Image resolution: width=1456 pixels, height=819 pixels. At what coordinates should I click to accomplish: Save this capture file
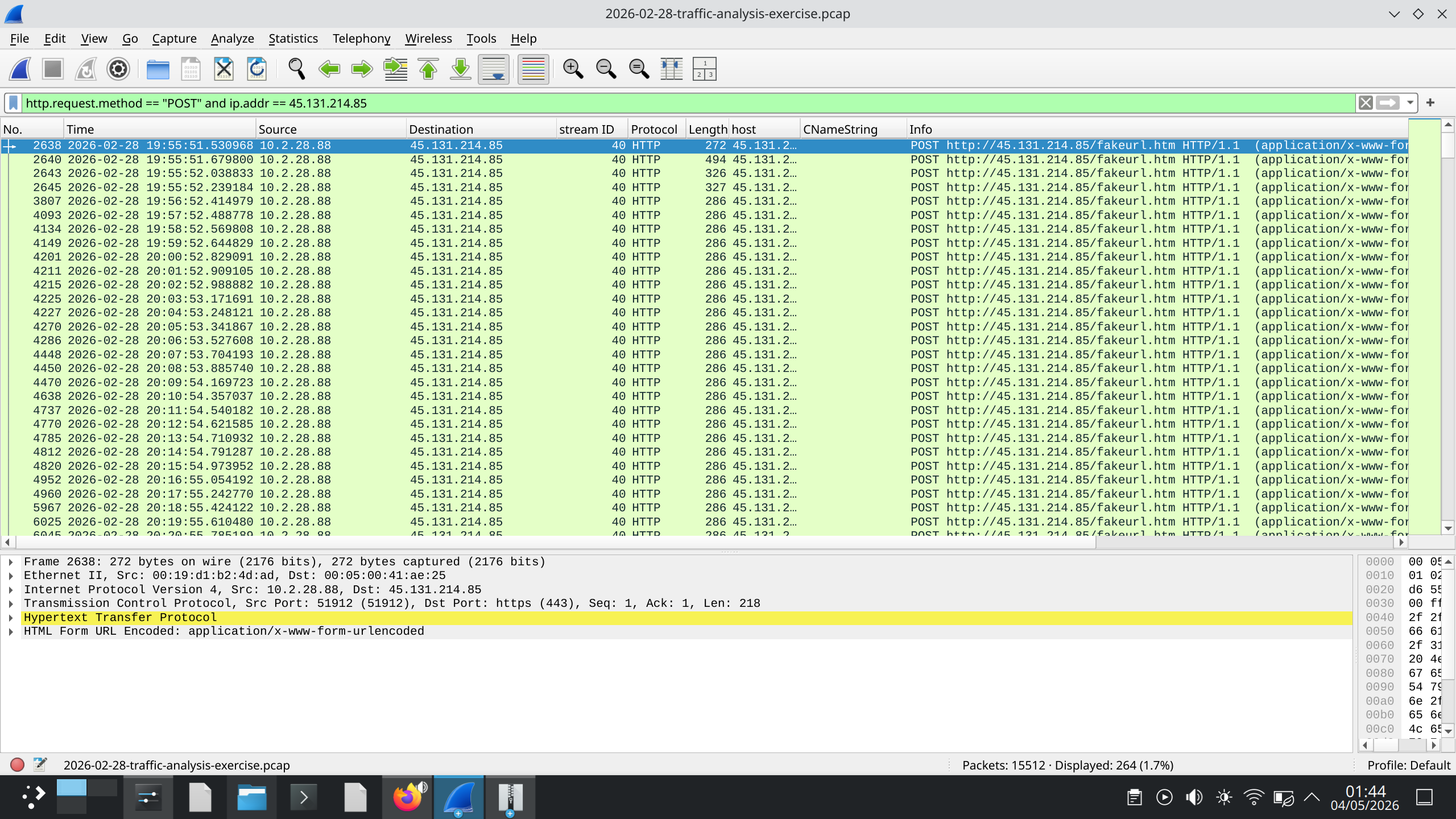pyautogui.click(x=191, y=69)
